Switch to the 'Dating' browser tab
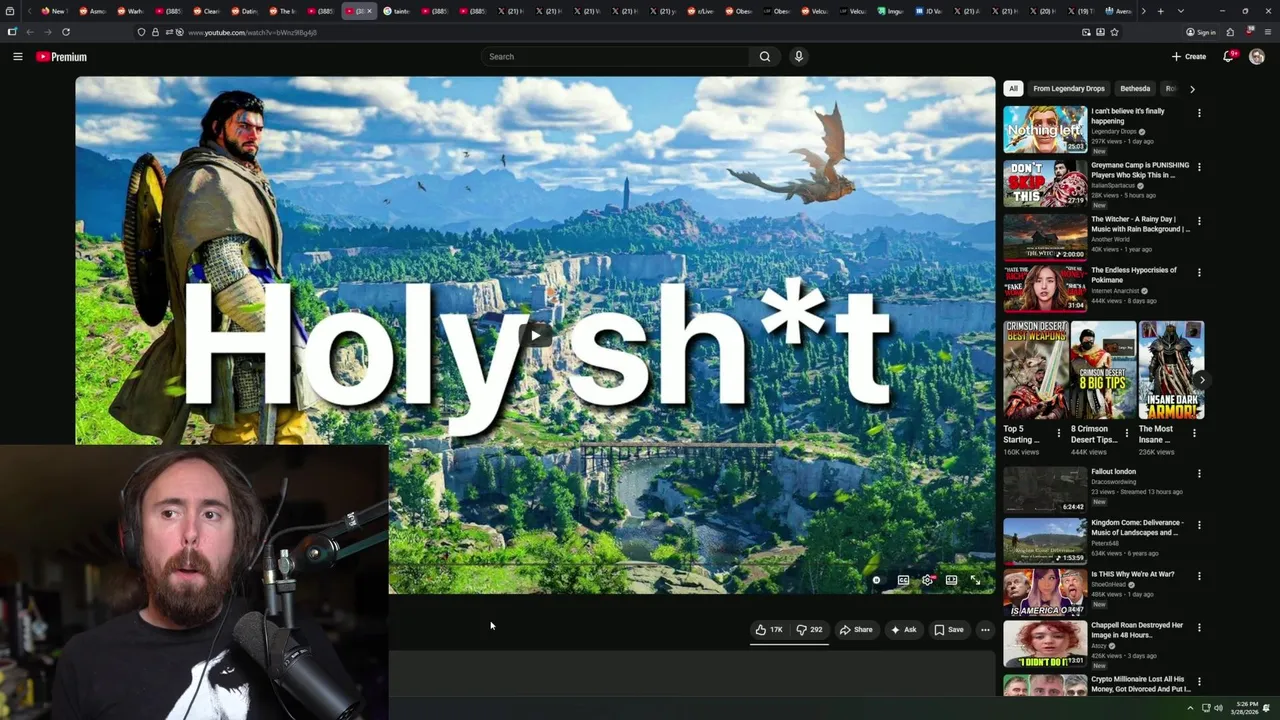Viewport: 1280px width, 720px height. tap(244, 11)
